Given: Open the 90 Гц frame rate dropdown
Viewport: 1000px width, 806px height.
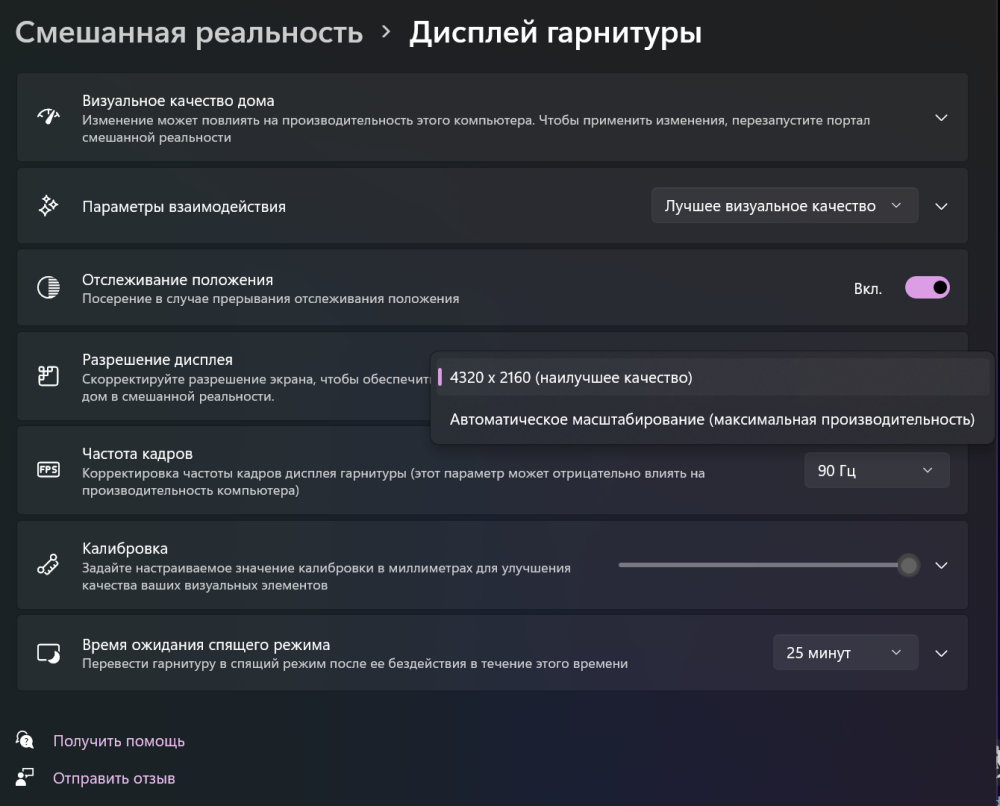Looking at the screenshot, I should coord(877,470).
